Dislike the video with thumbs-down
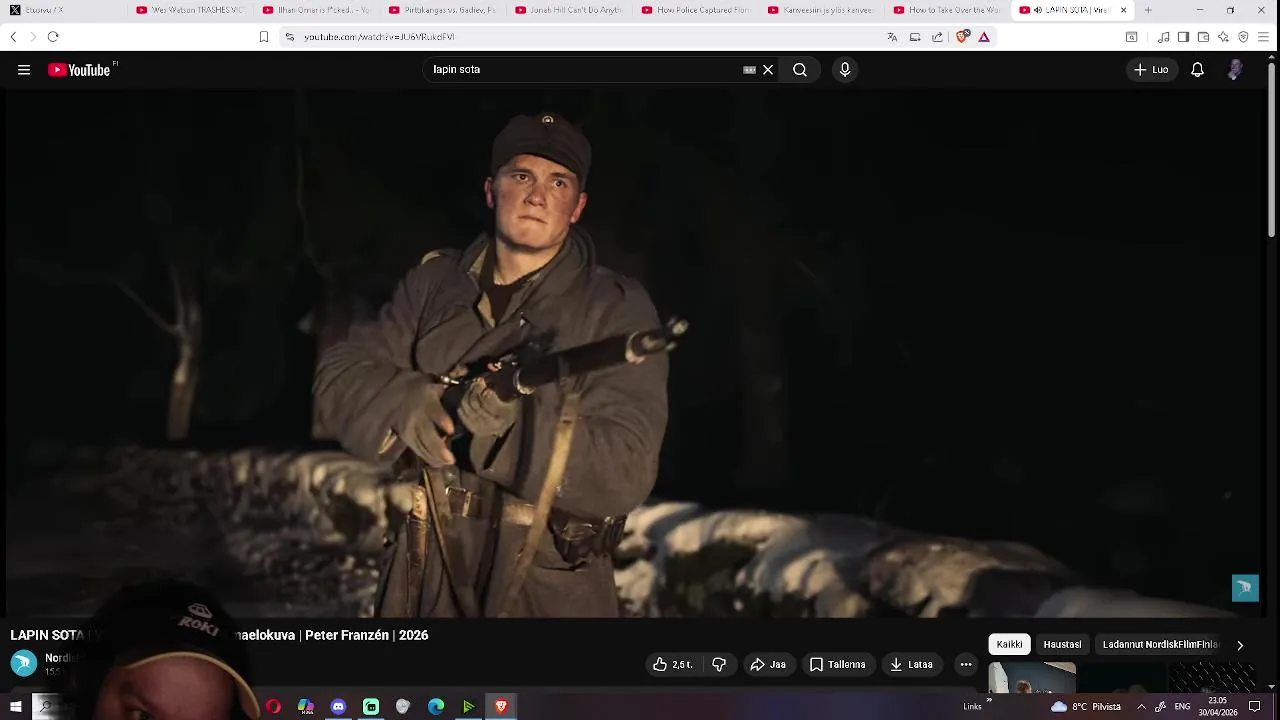The width and height of the screenshot is (1280, 720). coord(719,664)
